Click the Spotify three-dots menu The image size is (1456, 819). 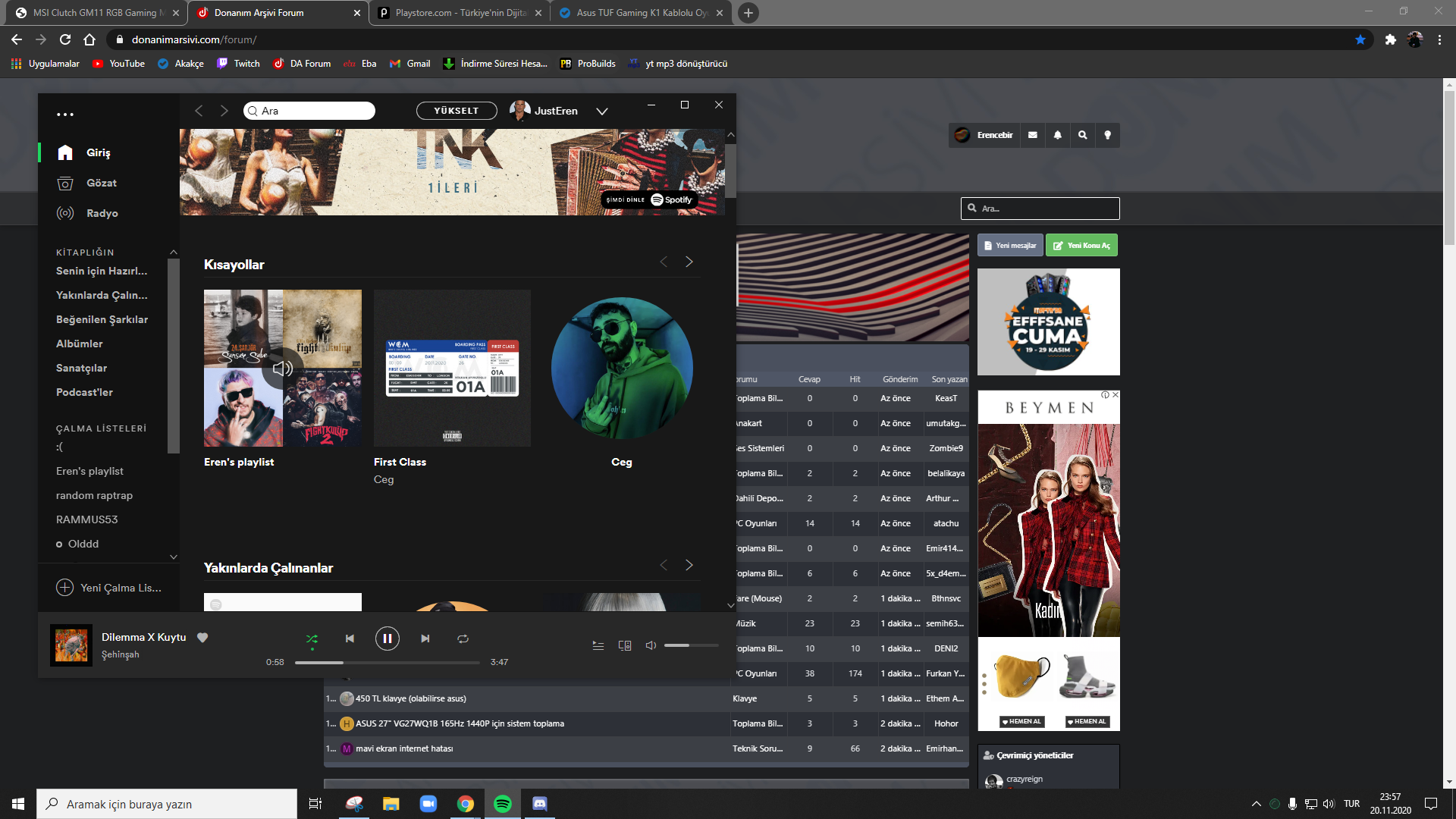click(x=65, y=115)
